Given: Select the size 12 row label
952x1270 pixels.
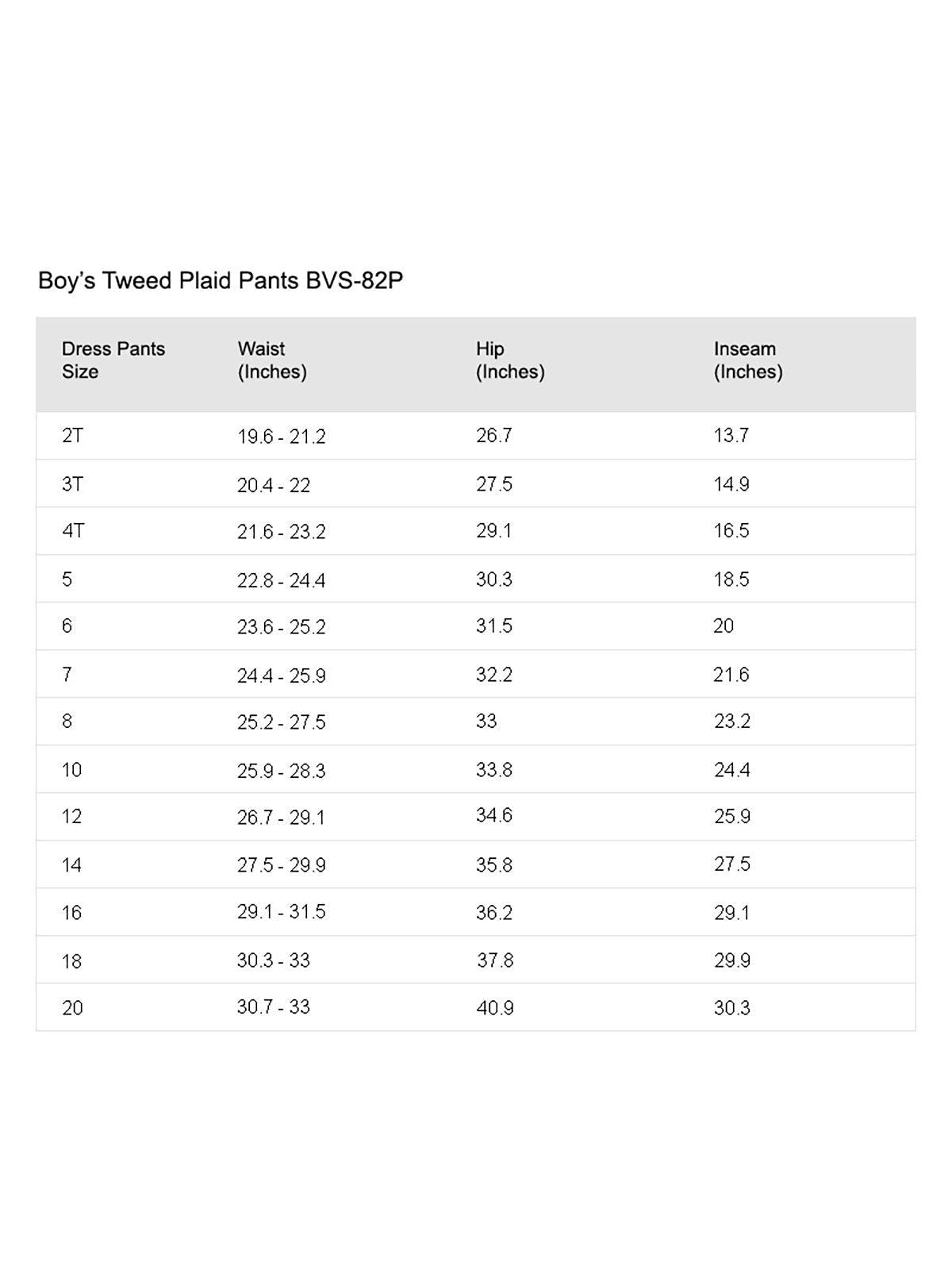Looking at the screenshot, I should 71,817.
